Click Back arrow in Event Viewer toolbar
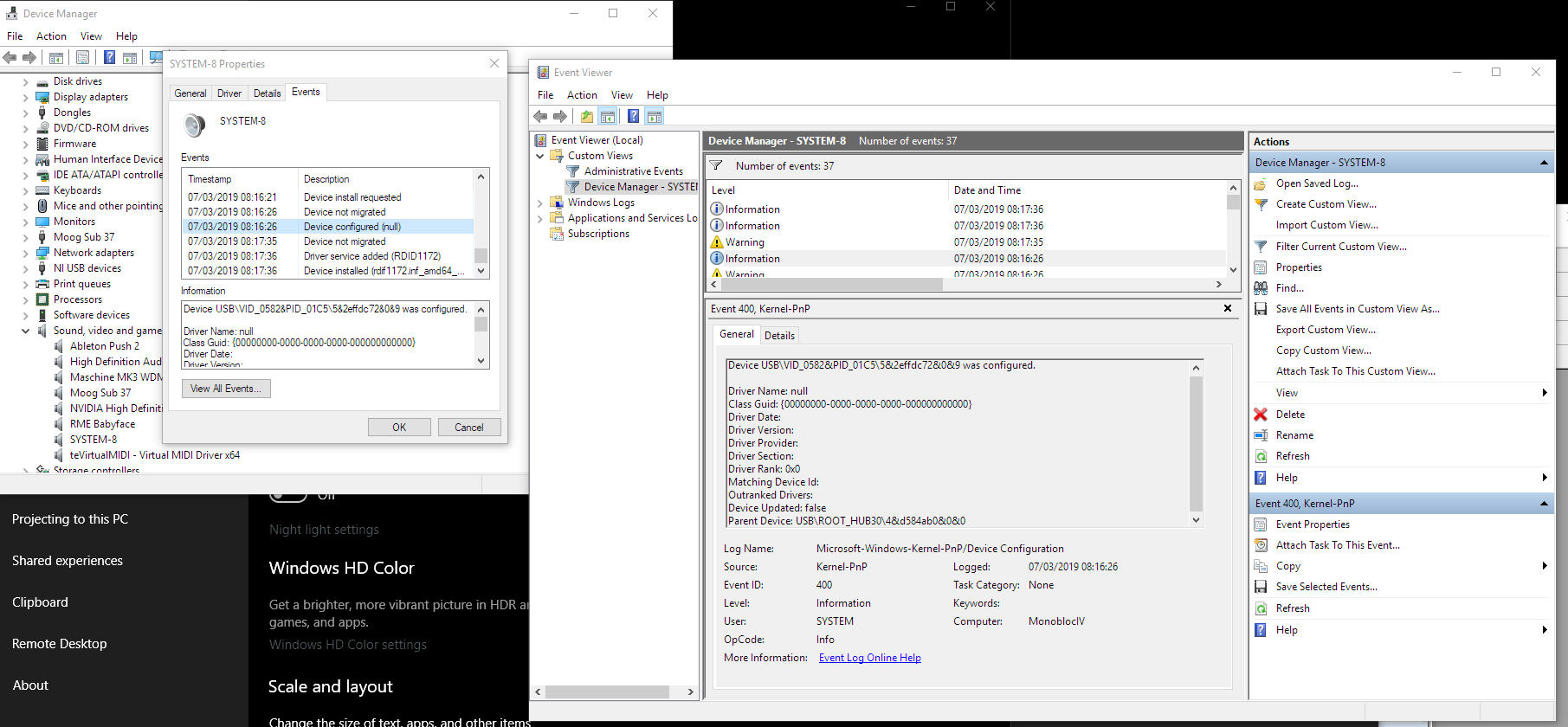 pyautogui.click(x=540, y=117)
